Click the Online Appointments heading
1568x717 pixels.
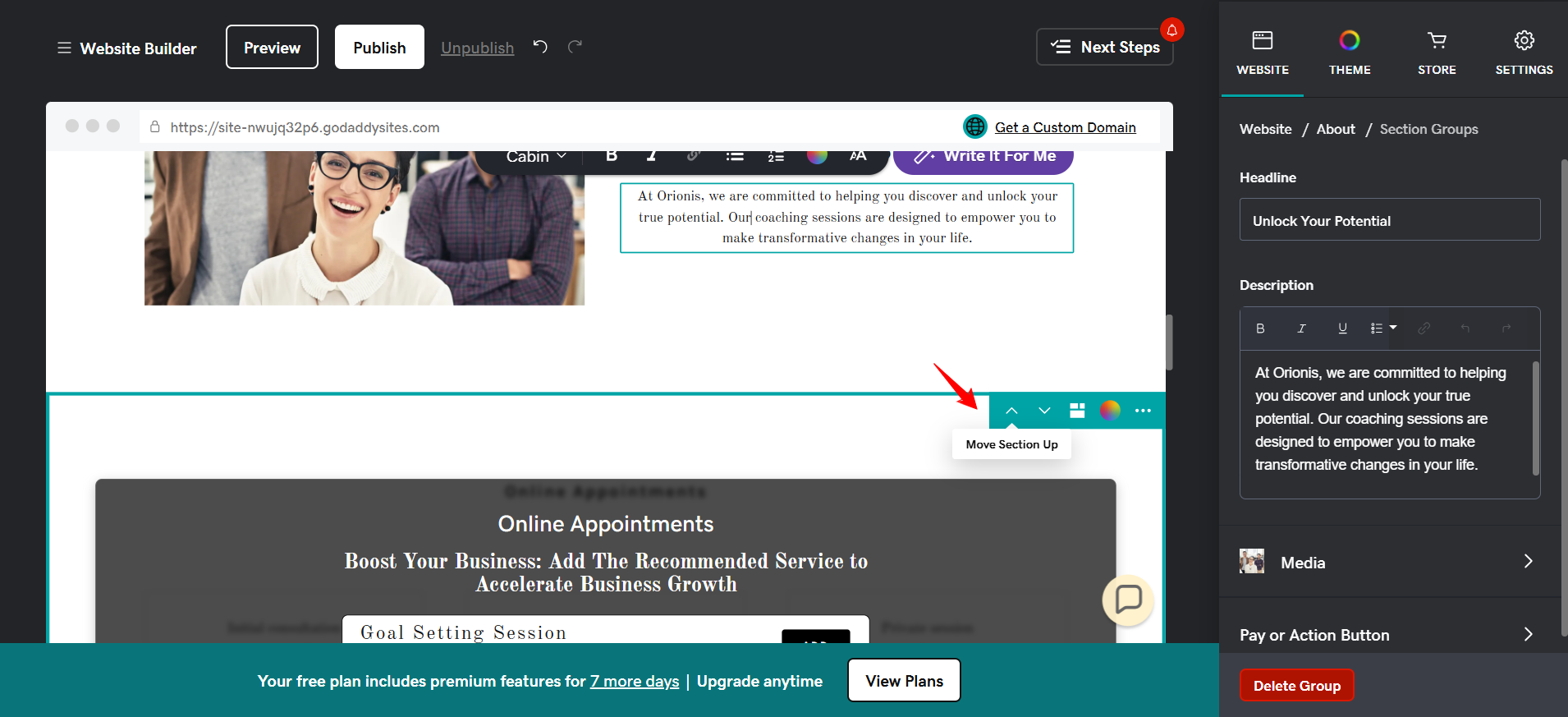(x=606, y=524)
